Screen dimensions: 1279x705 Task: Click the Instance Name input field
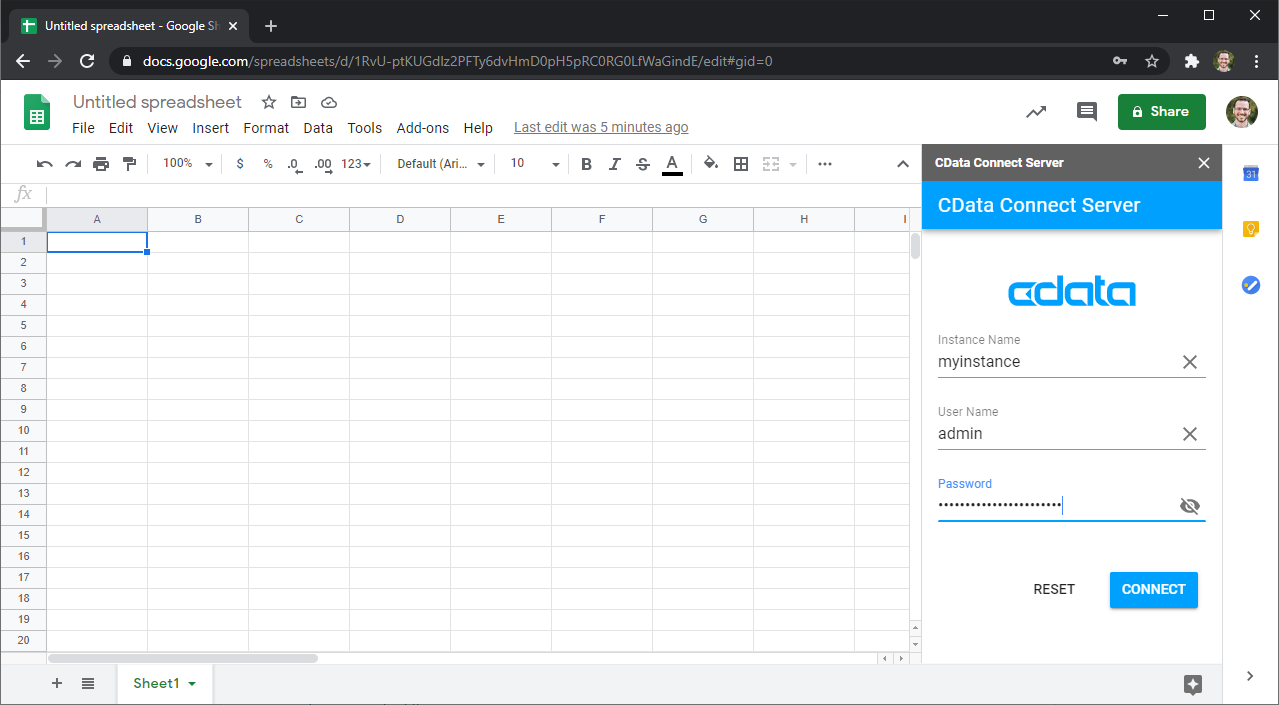point(1055,362)
